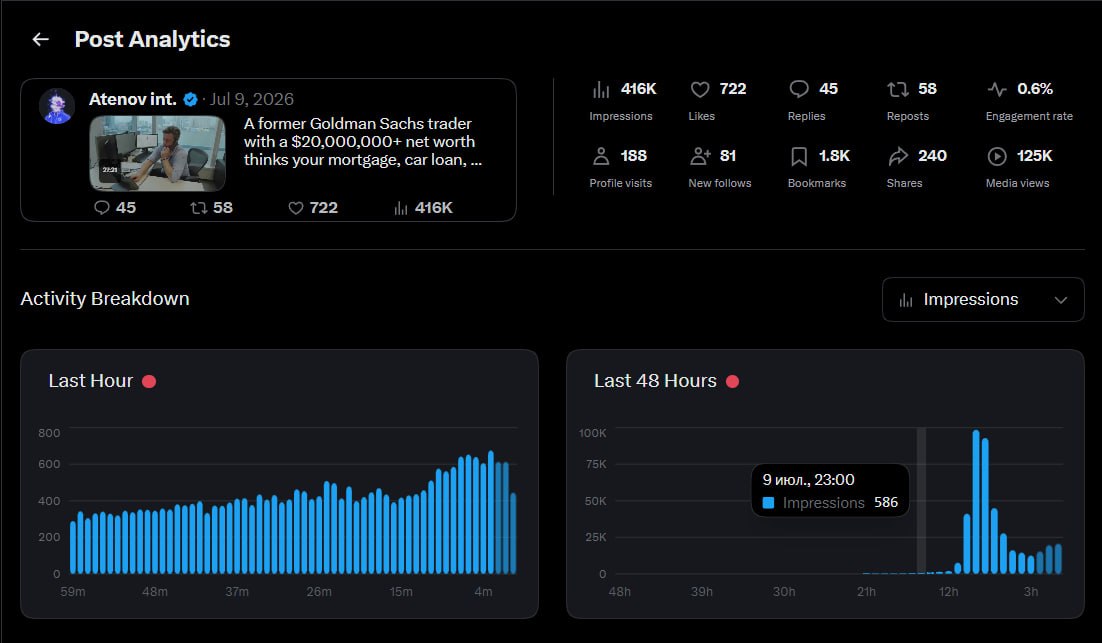This screenshot has width=1102, height=643.
Task: Click the tallest bar in Last 48 Hours chart
Action: point(976,502)
